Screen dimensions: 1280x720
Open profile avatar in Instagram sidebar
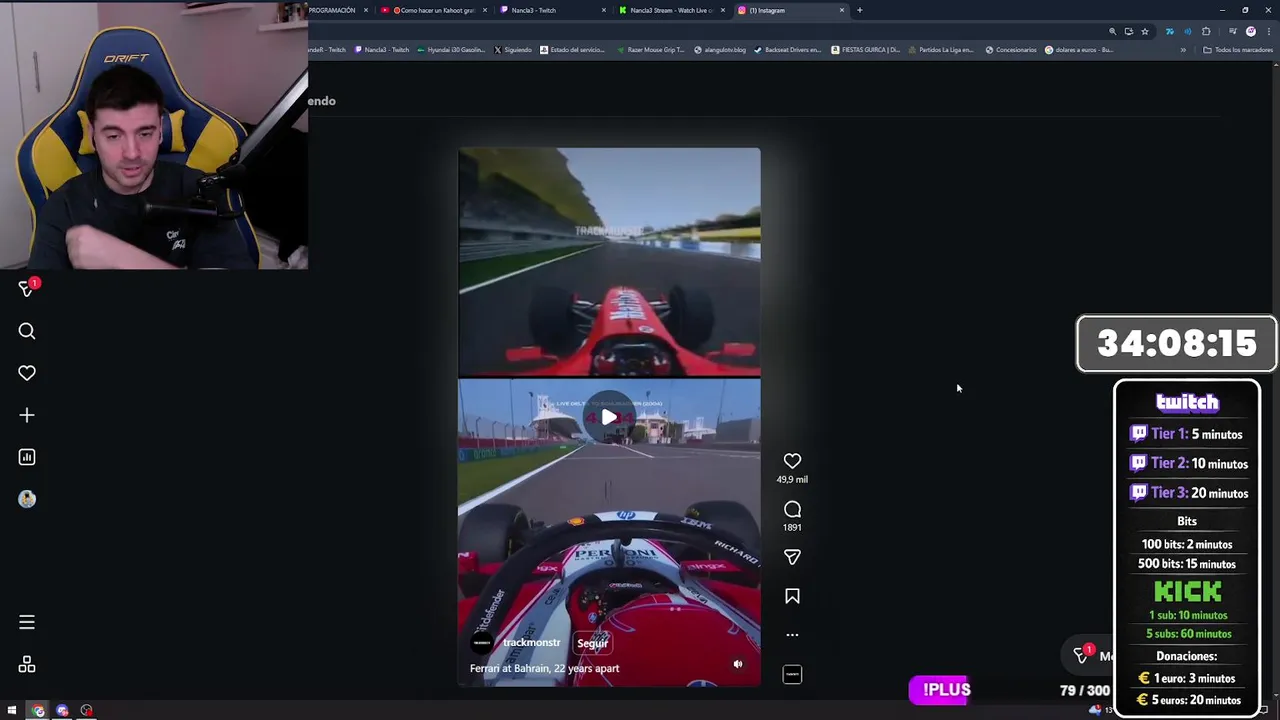tap(27, 499)
